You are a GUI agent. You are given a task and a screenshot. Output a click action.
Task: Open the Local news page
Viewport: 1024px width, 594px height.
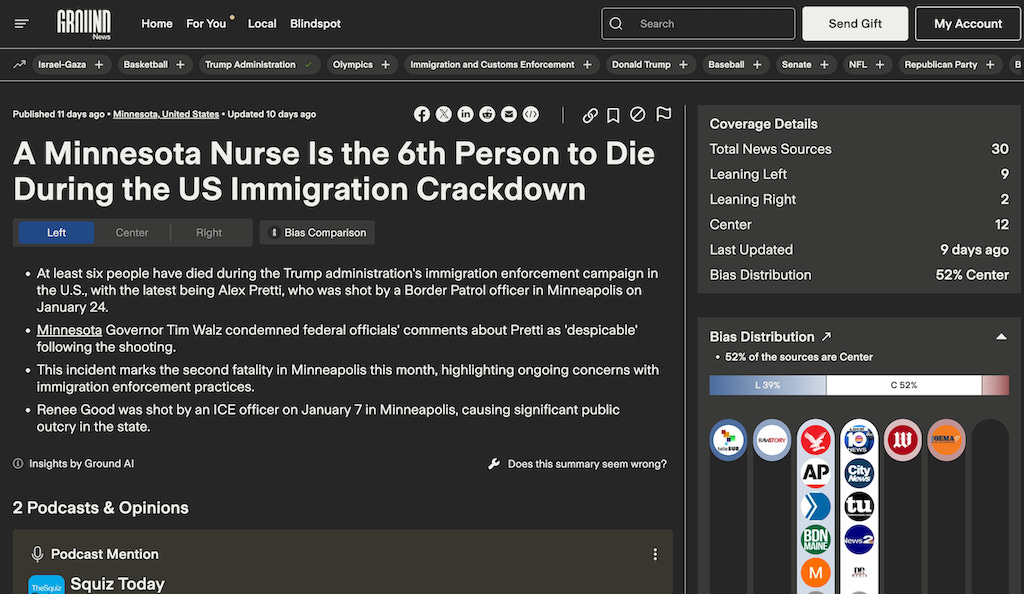[x=262, y=23]
